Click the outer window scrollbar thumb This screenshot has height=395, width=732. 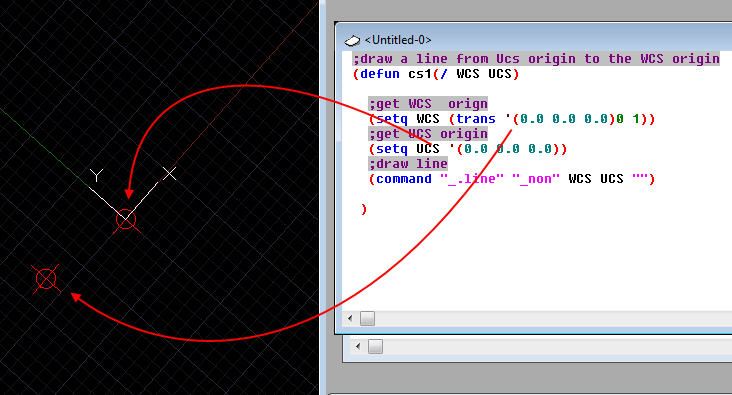tap(375, 346)
